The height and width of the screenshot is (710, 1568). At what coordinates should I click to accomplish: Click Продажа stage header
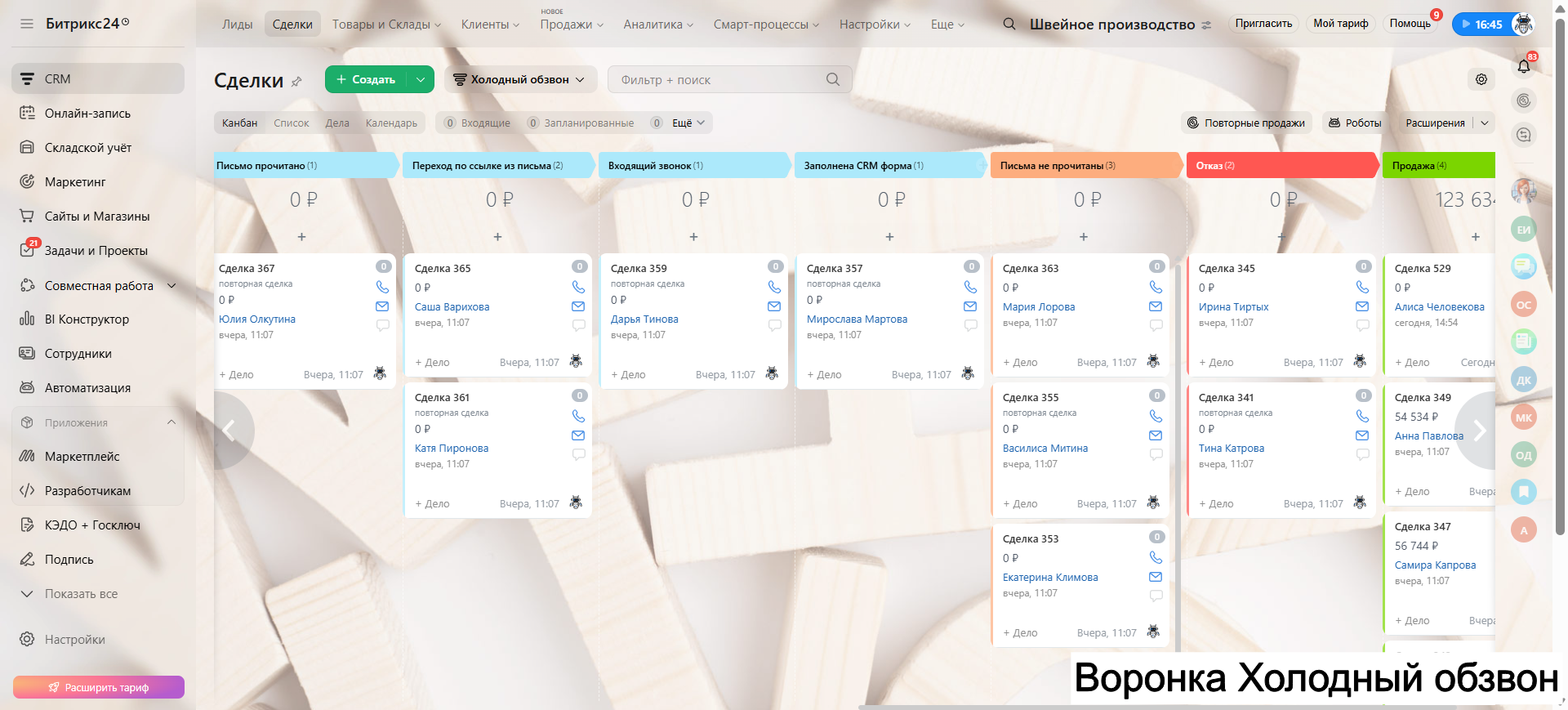[x=1438, y=165]
